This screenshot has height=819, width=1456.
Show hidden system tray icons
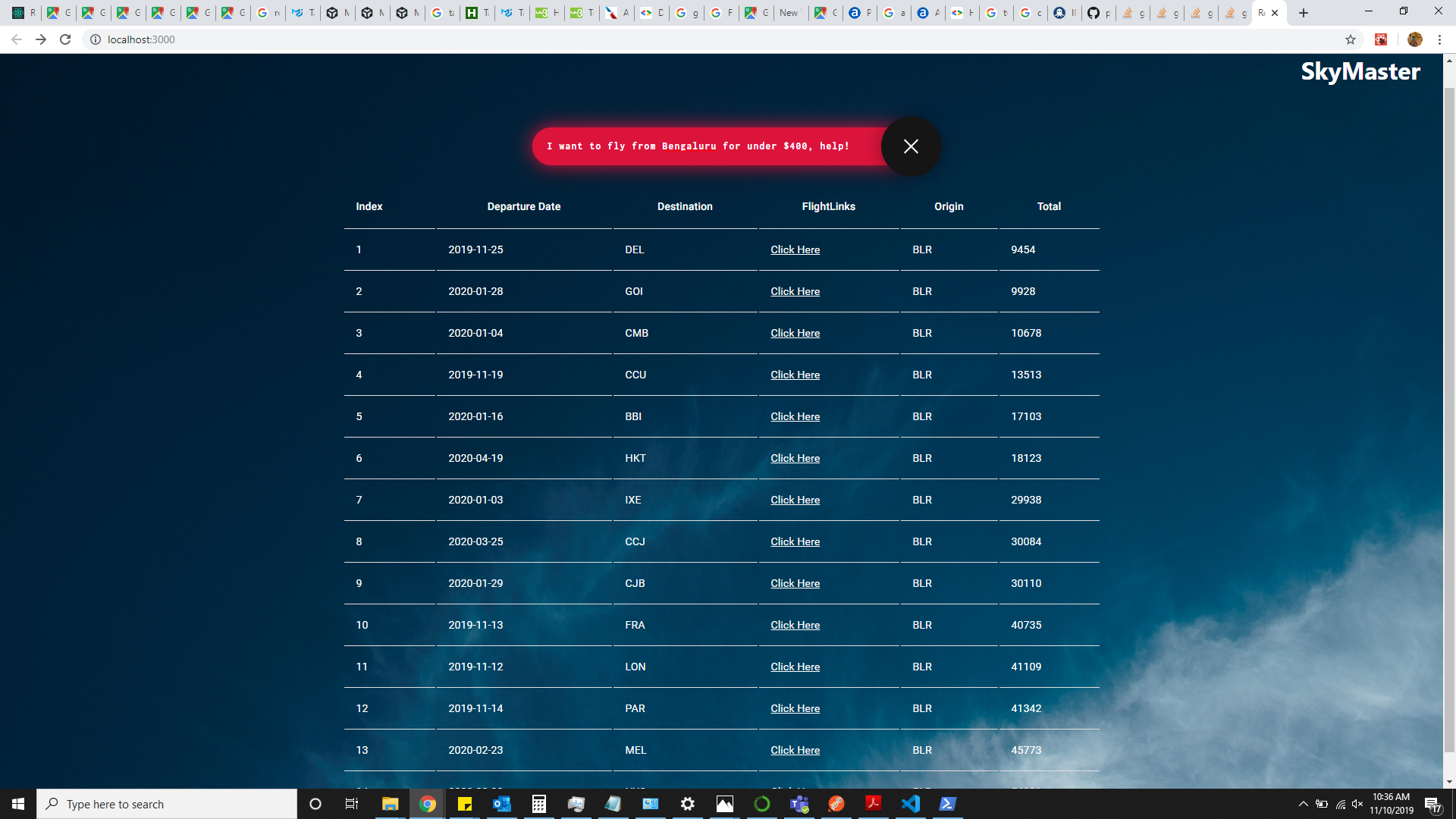click(1303, 804)
